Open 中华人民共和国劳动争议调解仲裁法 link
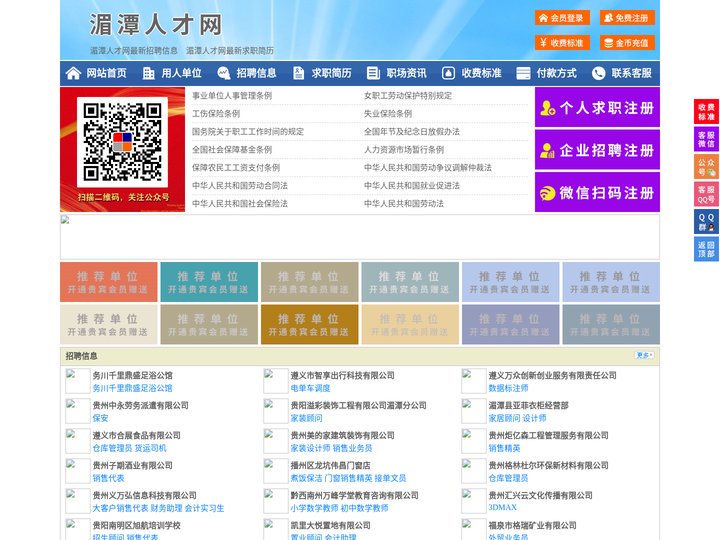720x540 pixels. click(x=428, y=168)
